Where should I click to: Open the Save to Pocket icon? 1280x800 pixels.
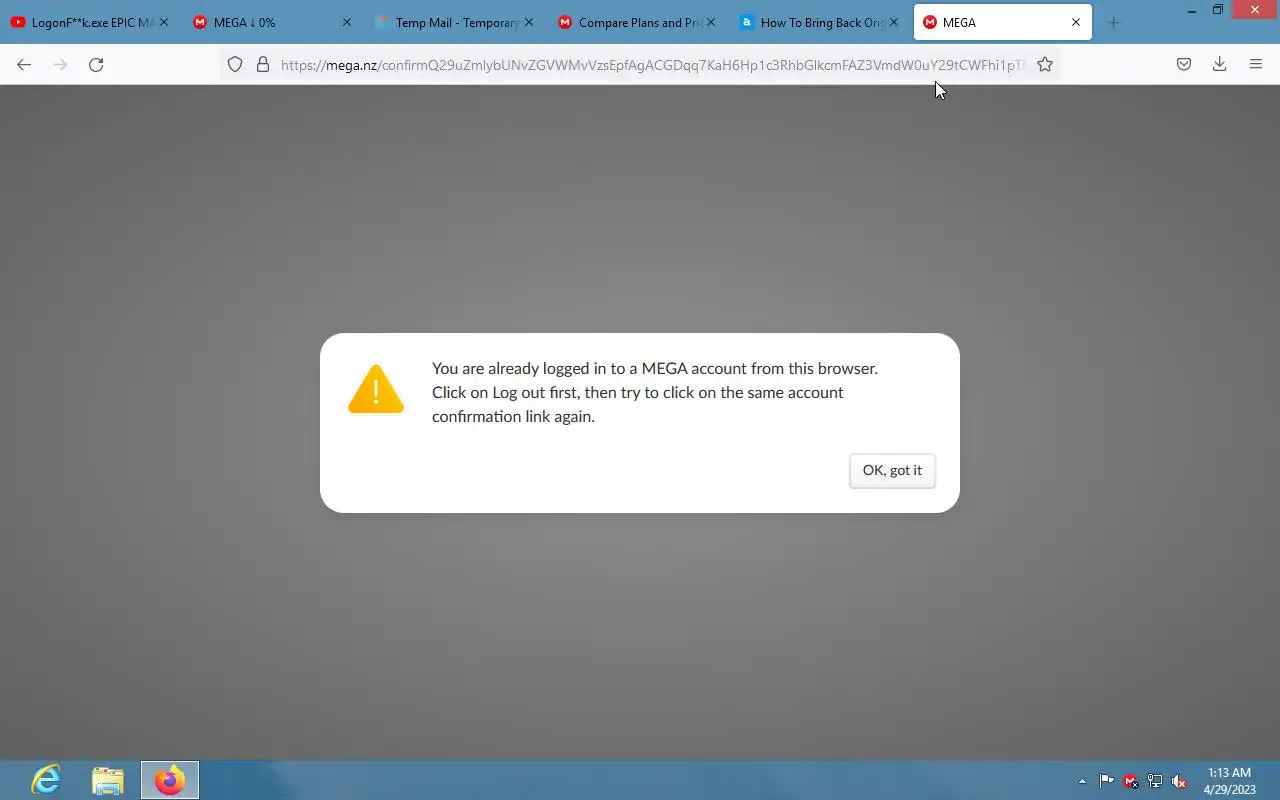[1184, 64]
